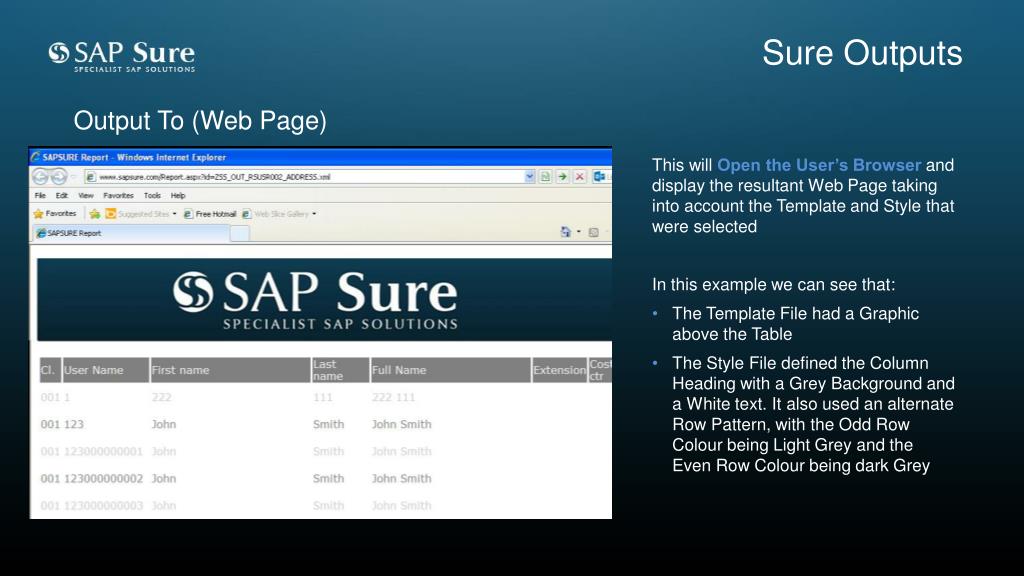Click the SAP Sure banner graphic in the web page

(325, 300)
